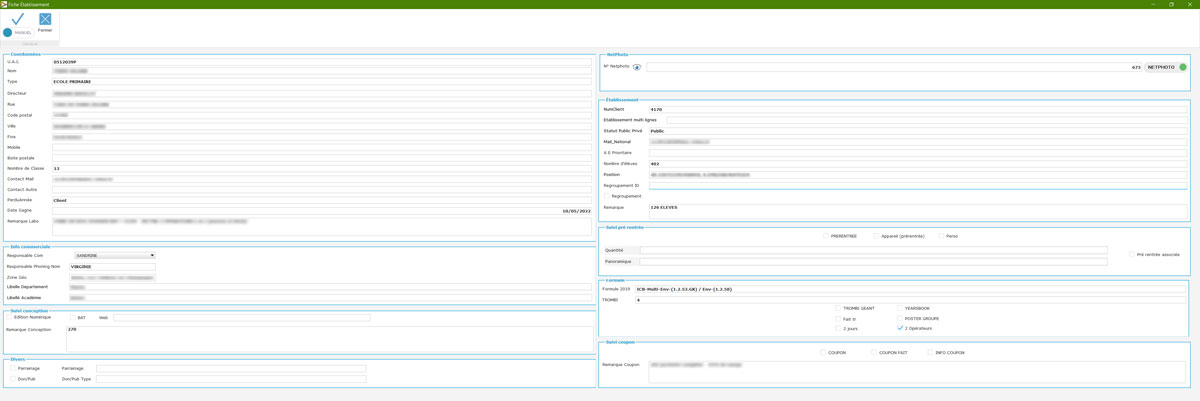Click the Don/Pub Type field
The height and width of the screenshot is (401, 1200).
coord(231,379)
